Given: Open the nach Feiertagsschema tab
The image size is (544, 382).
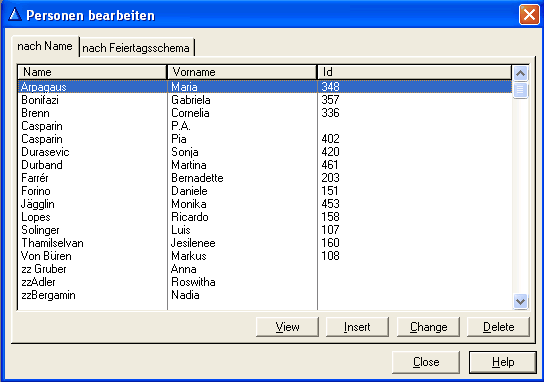Looking at the screenshot, I should coord(136,48).
